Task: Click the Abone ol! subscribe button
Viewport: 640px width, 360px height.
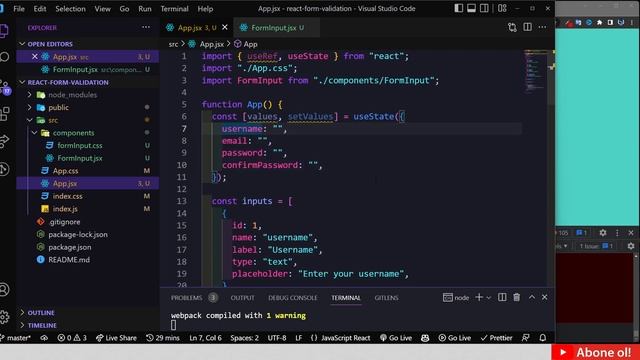Action: click(x=596, y=352)
